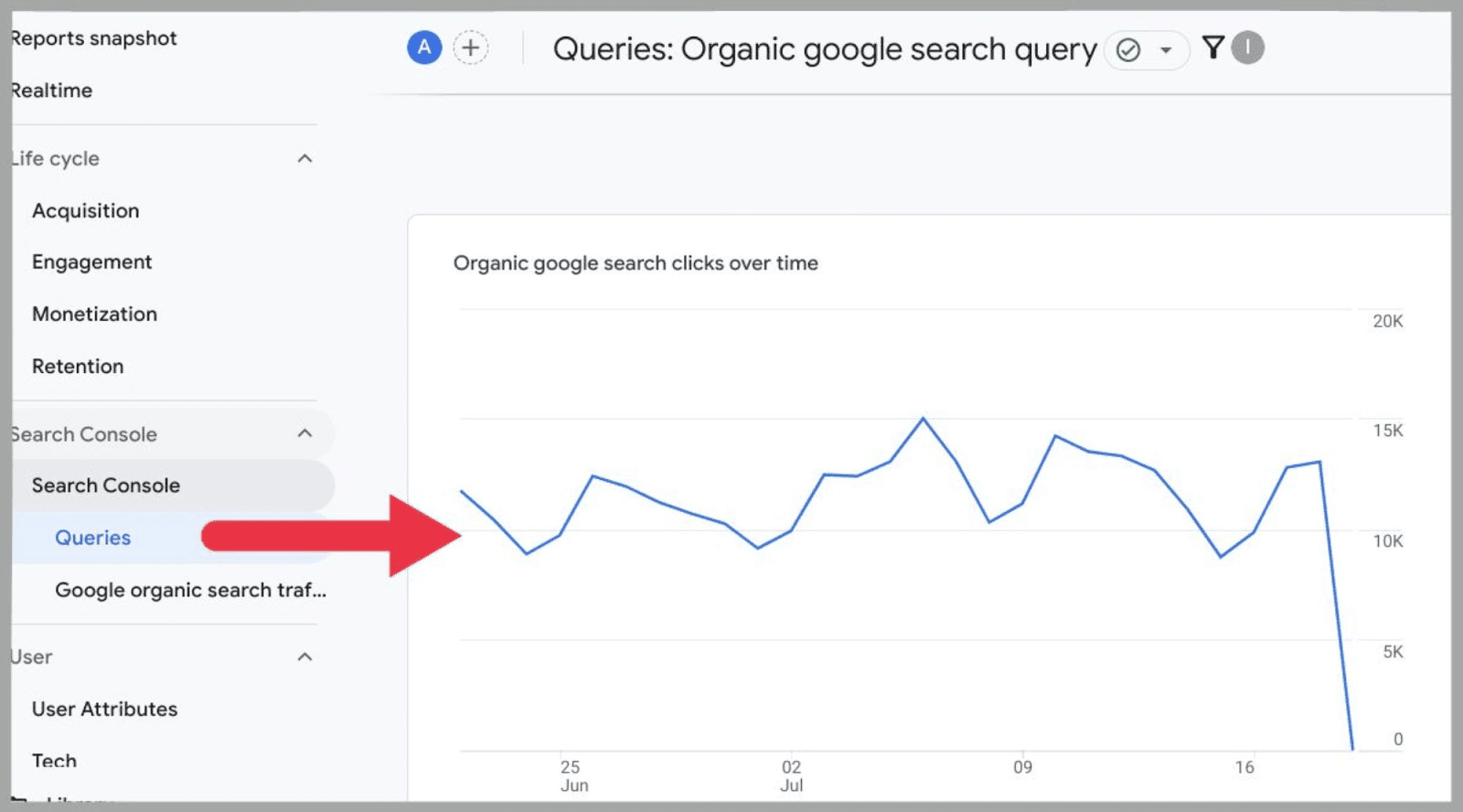1463x812 pixels.
Task: Open the Google organic search traffic report
Action: pos(189,590)
